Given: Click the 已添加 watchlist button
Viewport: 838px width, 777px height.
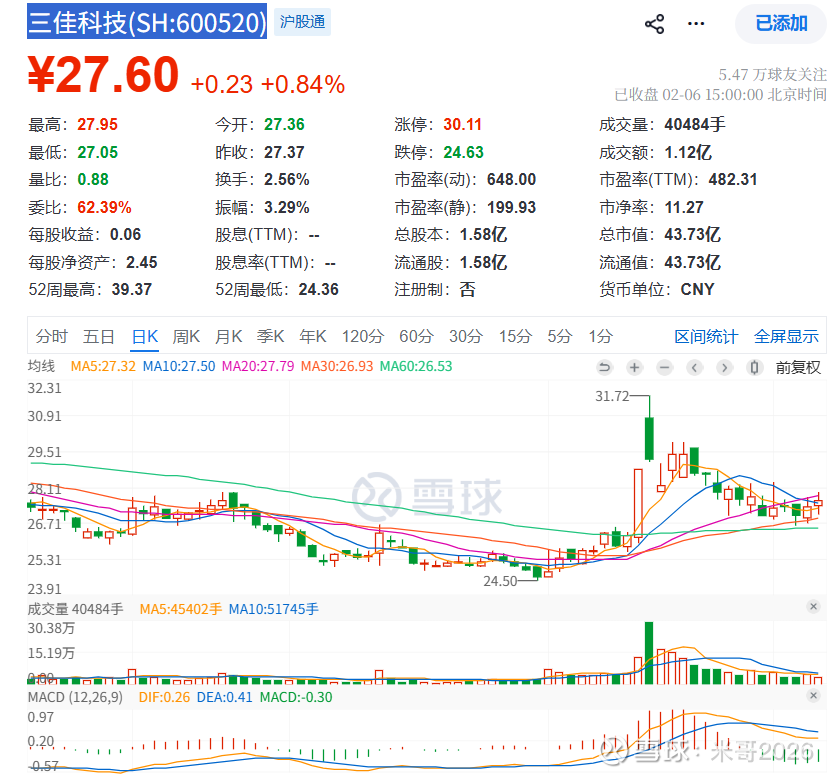Looking at the screenshot, I should pyautogui.click(x=781, y=24).
